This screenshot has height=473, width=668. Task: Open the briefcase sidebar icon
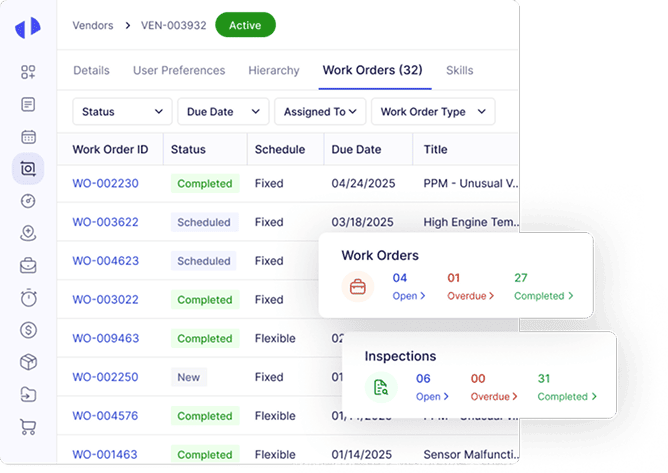click(28, 265)
